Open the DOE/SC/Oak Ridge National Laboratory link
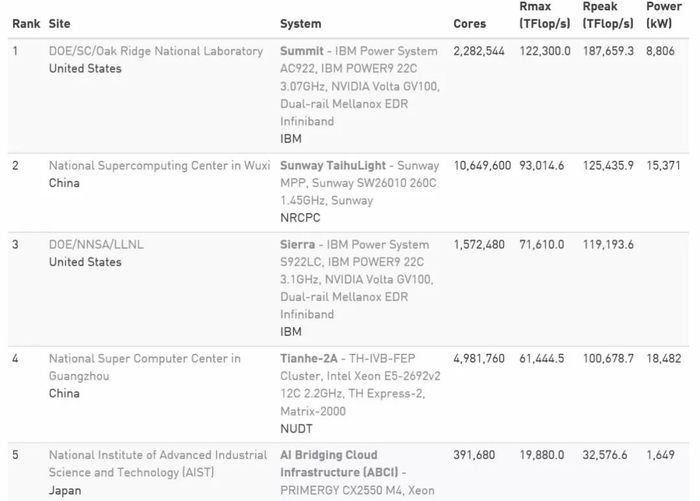This screenshot has height=501, width=700. click(x=156, y=51)
